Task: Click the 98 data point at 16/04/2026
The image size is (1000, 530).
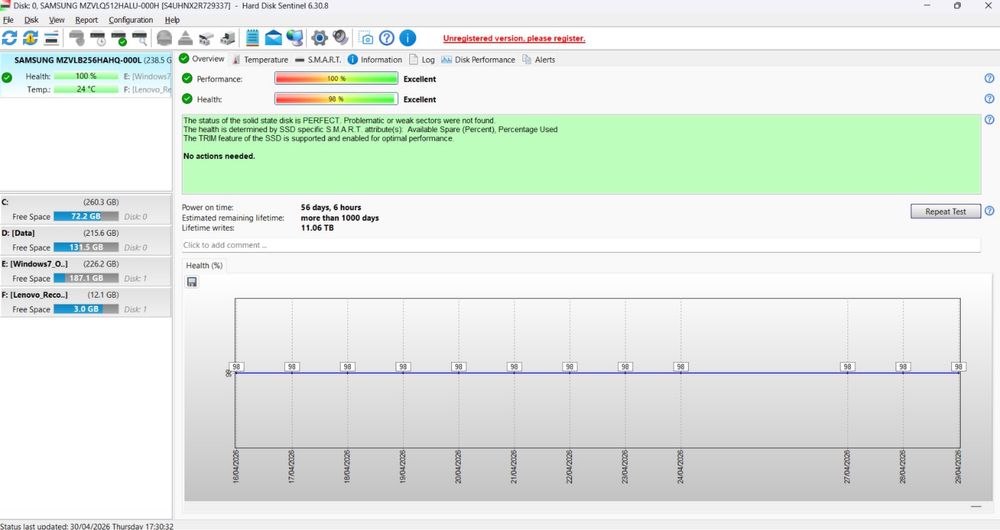Action: coord(236,367)
